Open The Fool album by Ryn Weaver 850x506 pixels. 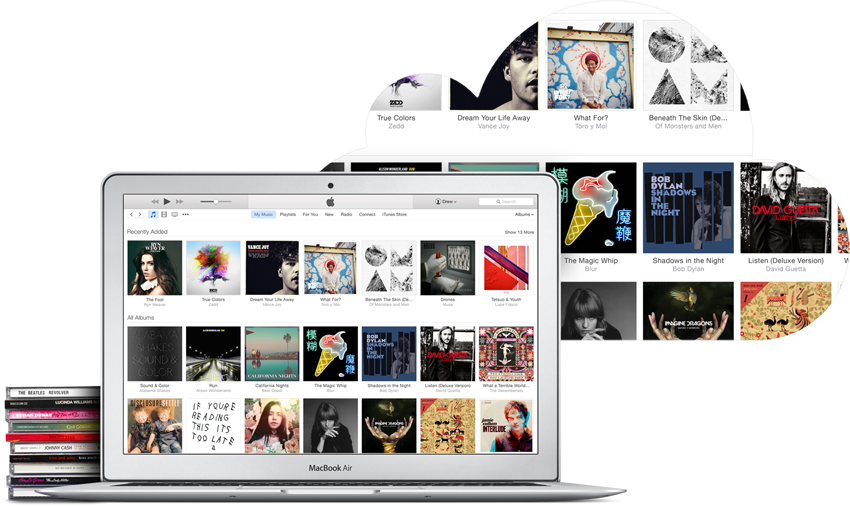click(x=155, y=268)
